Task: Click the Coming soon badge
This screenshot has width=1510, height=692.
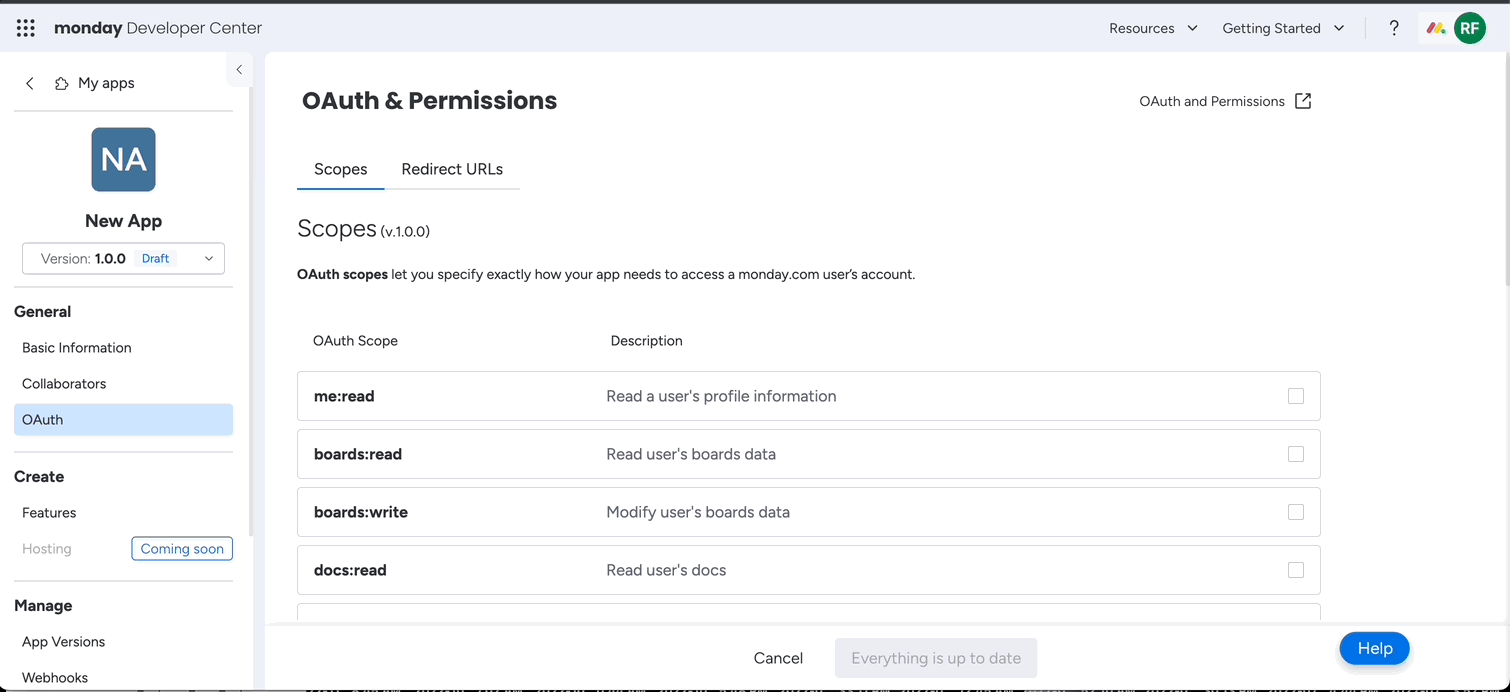Action: tap(182, 549)
